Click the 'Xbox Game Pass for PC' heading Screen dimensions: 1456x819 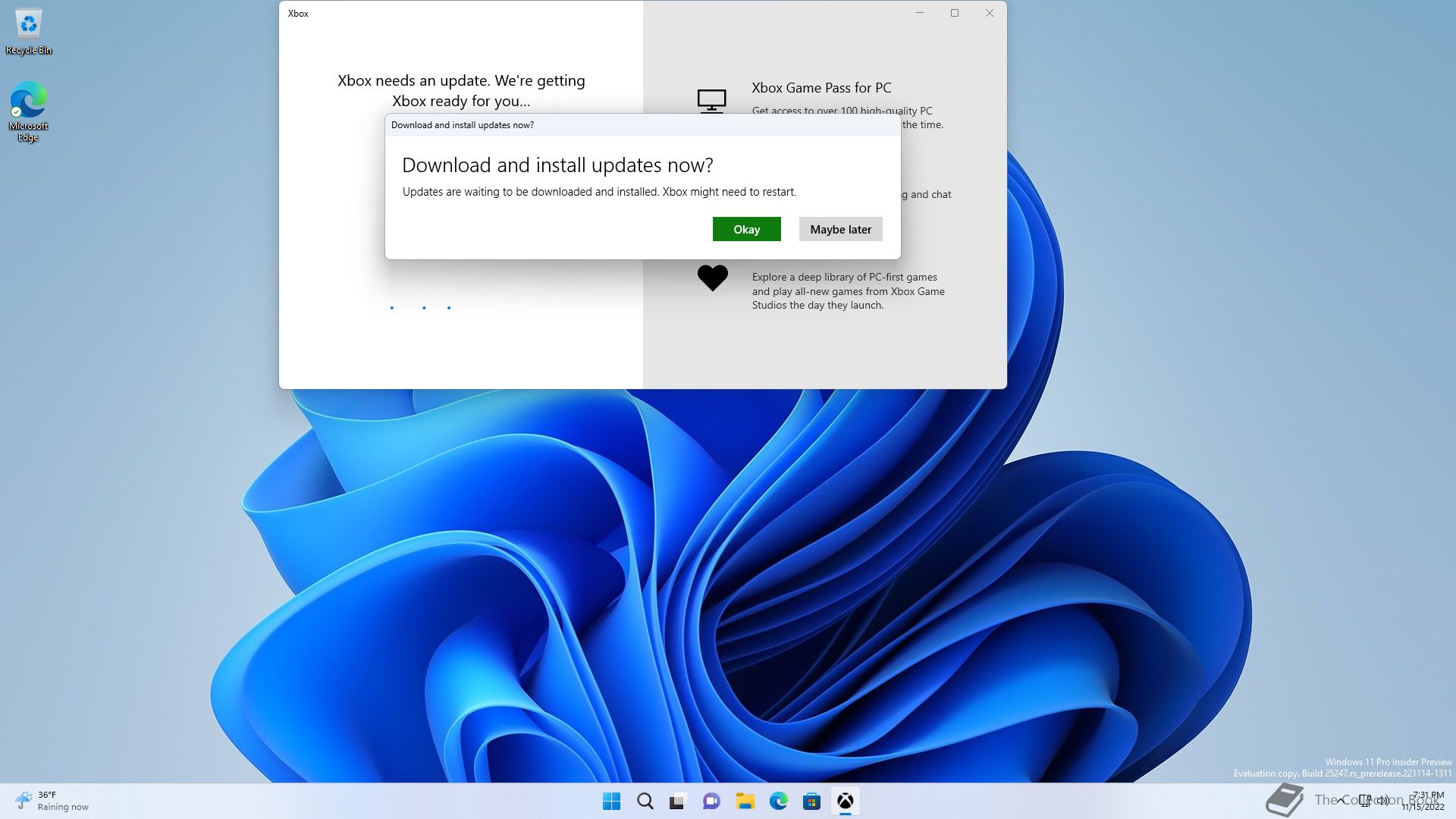pos(821,88)
